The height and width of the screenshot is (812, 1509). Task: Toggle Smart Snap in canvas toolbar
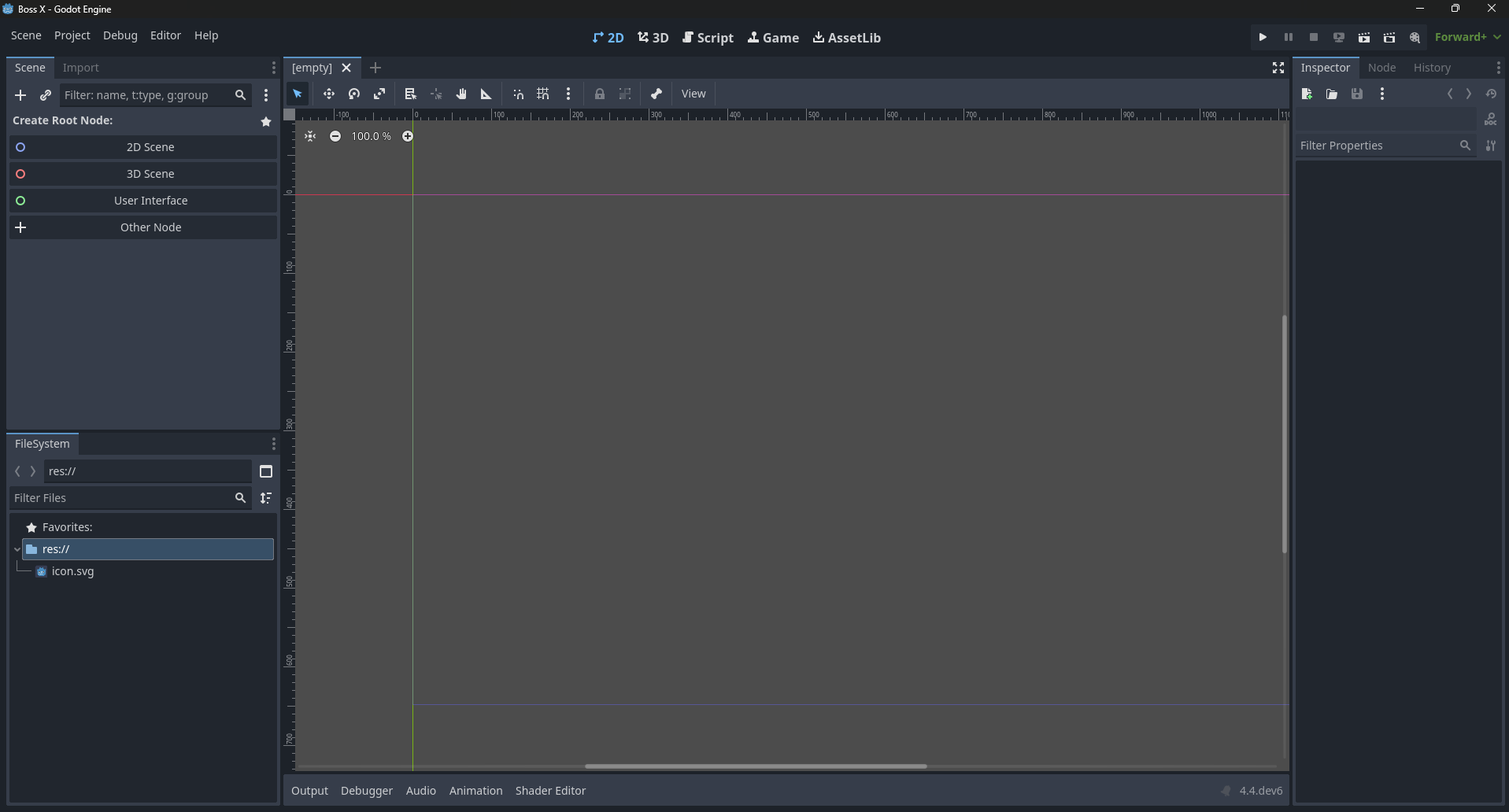pos(518,94)
